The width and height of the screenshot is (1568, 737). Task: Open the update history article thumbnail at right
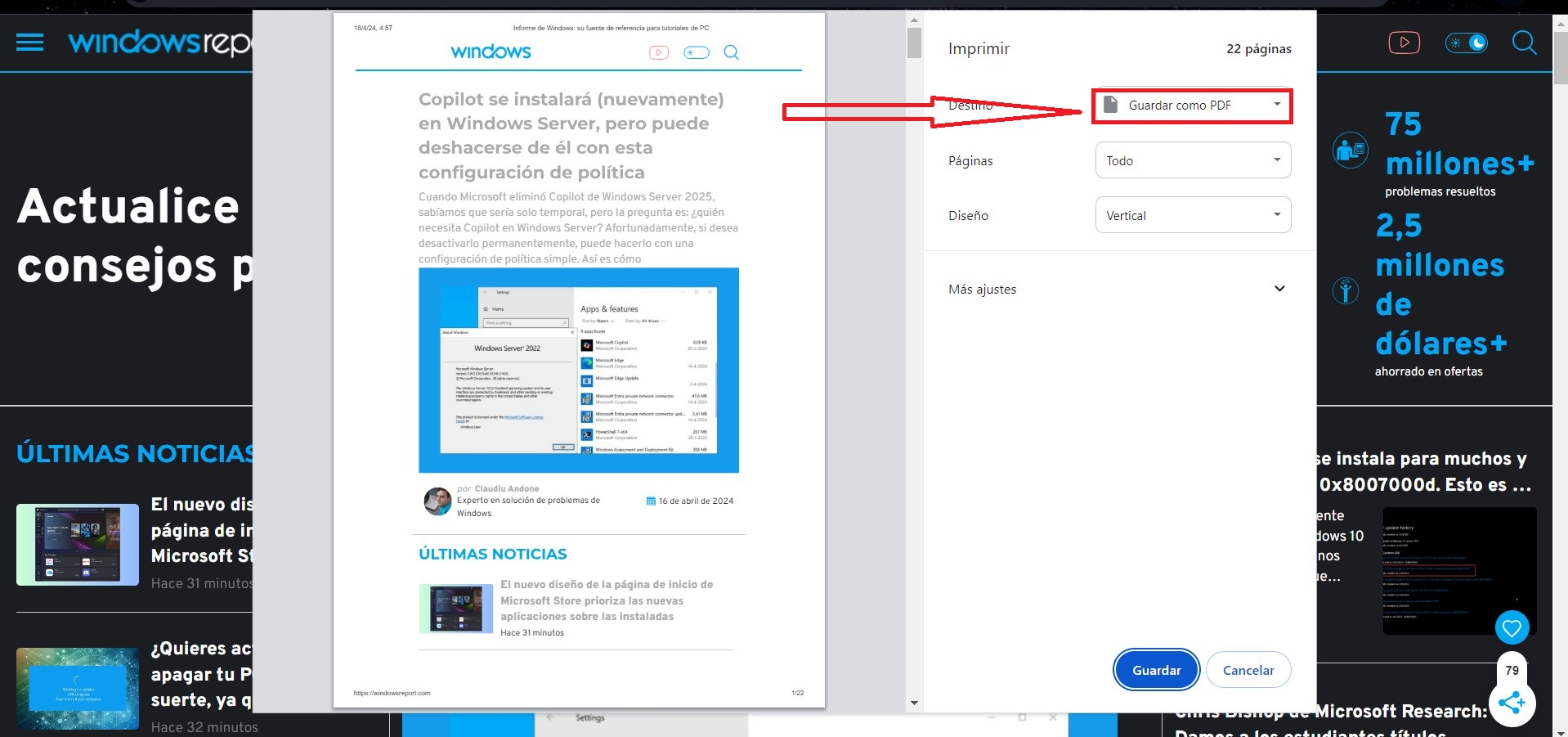[x=1459, y=571]
